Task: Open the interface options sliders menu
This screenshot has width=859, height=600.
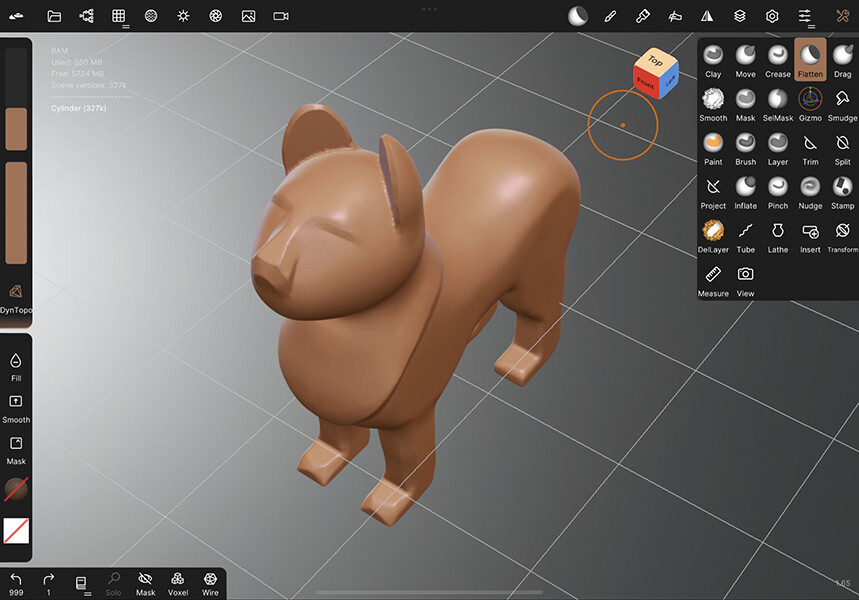Action: pos(805,16)
